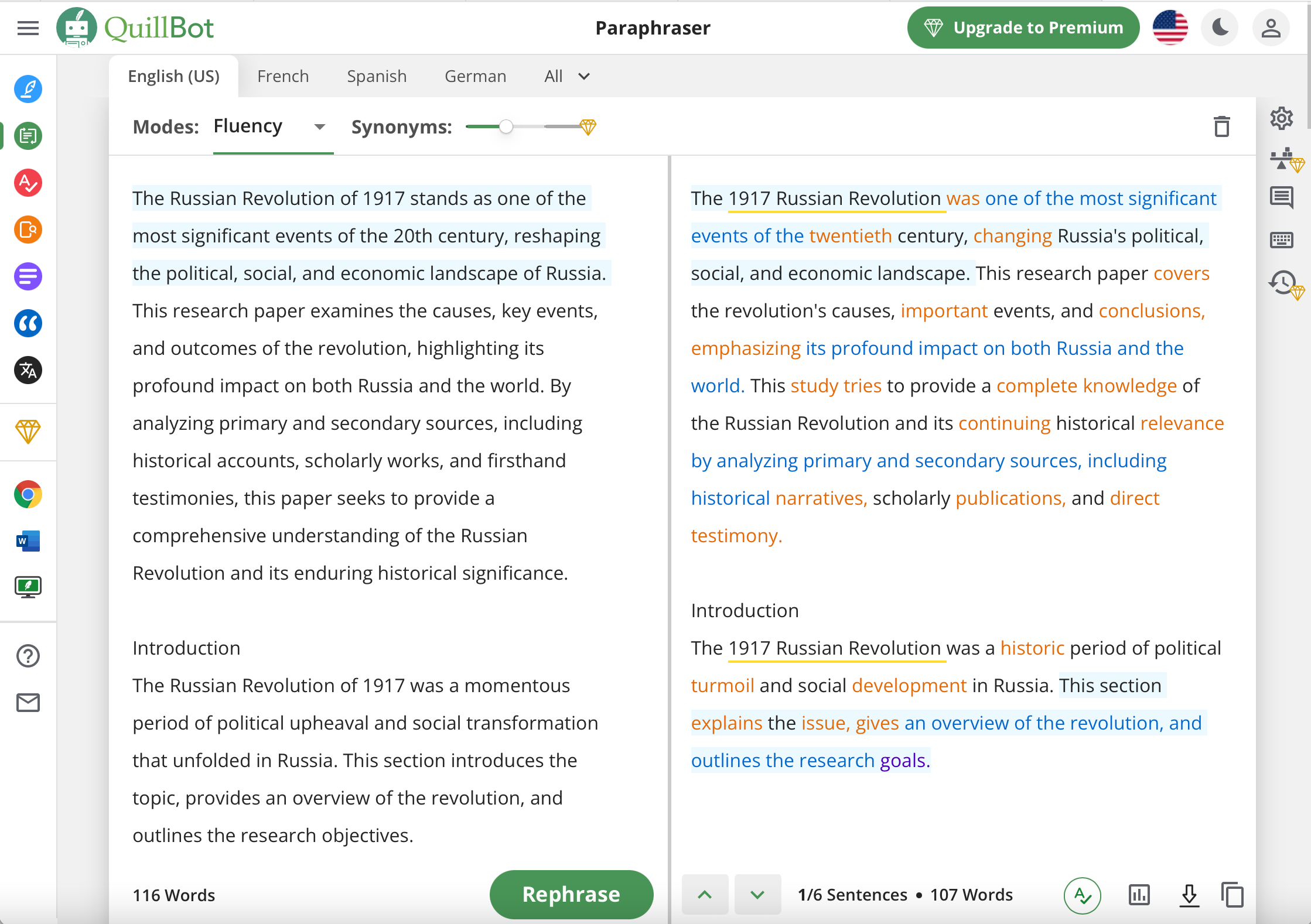Open the Summarizer tool in the sidebar

click(x=28, y=276)
